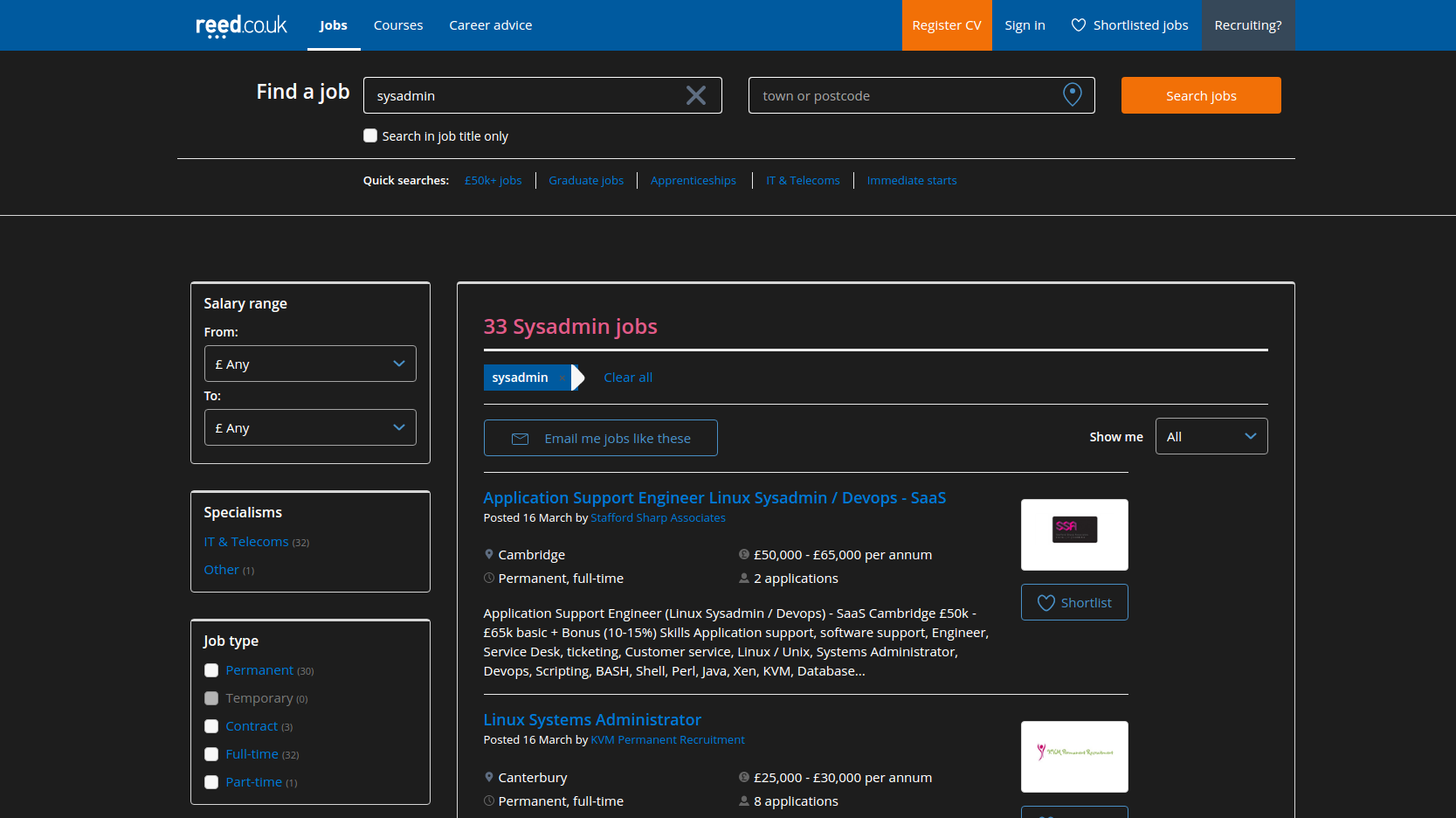Open the Courses navigation tab

click(x=398, y=25)
